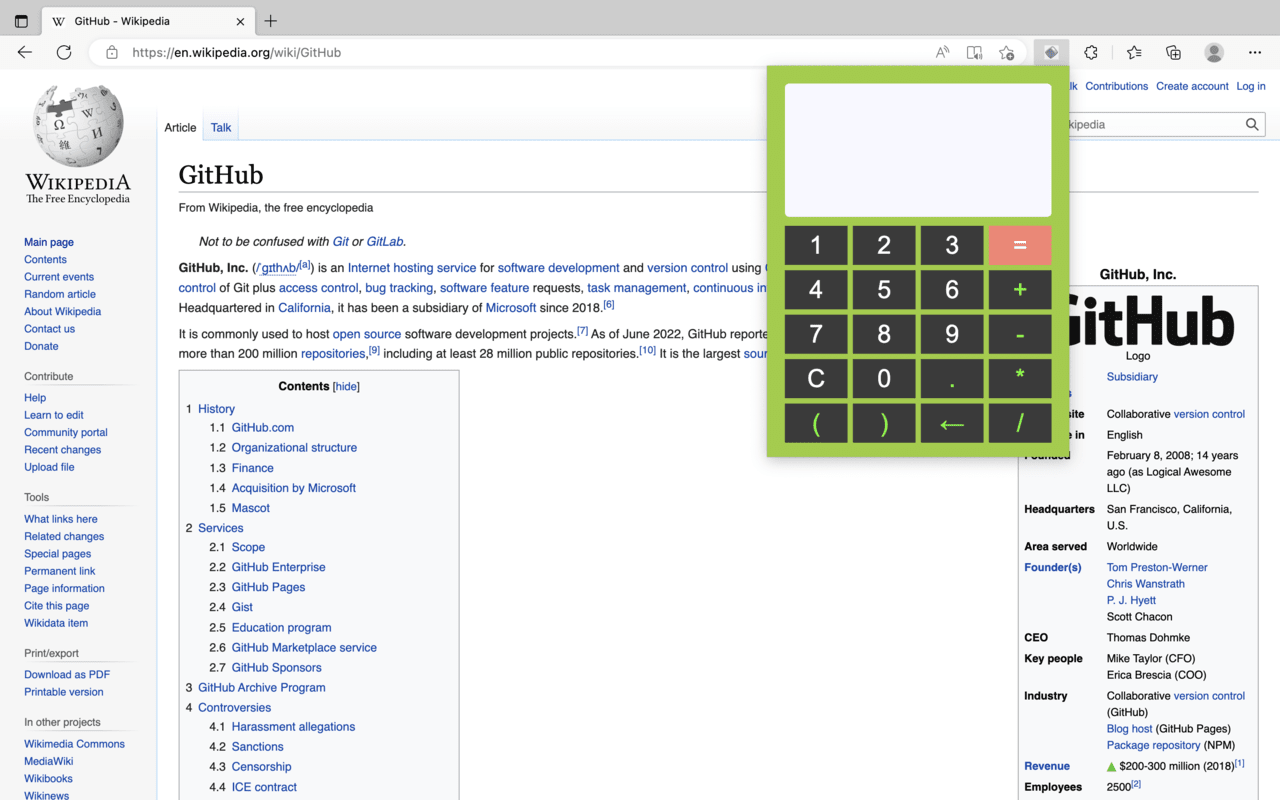
Task: Open the Contributions link
Action: click(x=1116, y=86)
